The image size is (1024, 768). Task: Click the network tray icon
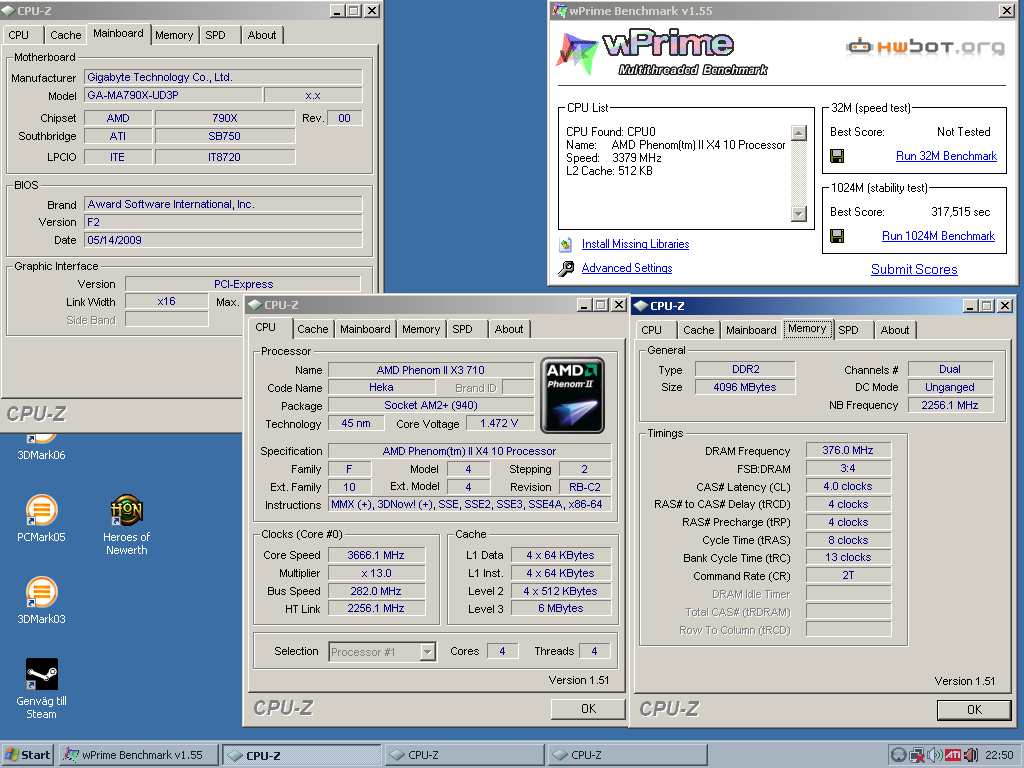(x=917, y=755)
